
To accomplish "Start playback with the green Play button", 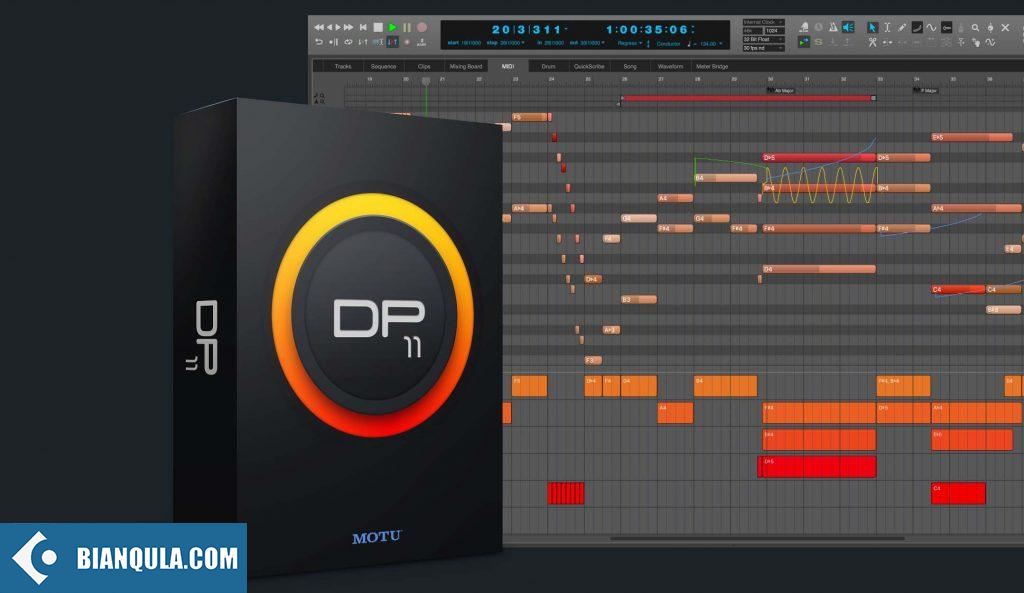I will [x=392, y=27].
